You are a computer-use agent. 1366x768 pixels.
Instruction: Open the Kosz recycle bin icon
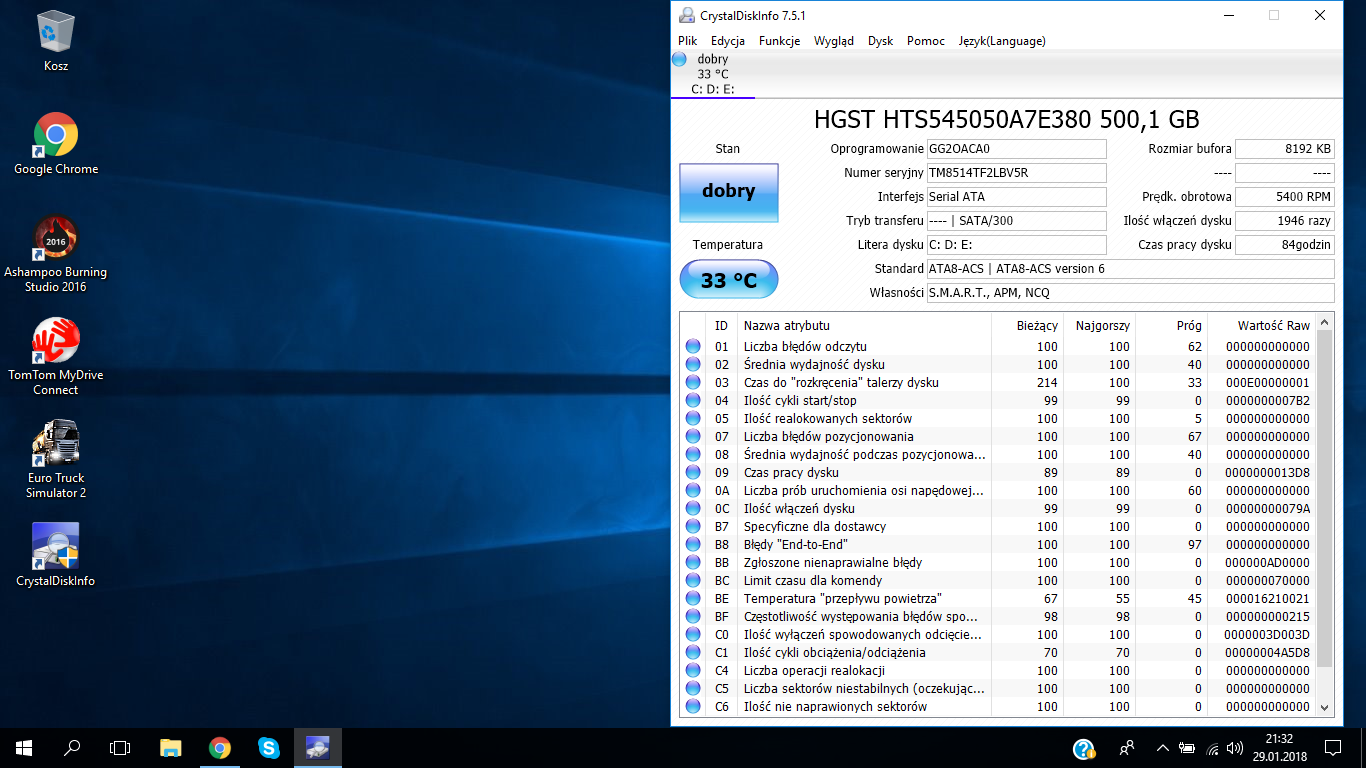click(x=56, y=42)
